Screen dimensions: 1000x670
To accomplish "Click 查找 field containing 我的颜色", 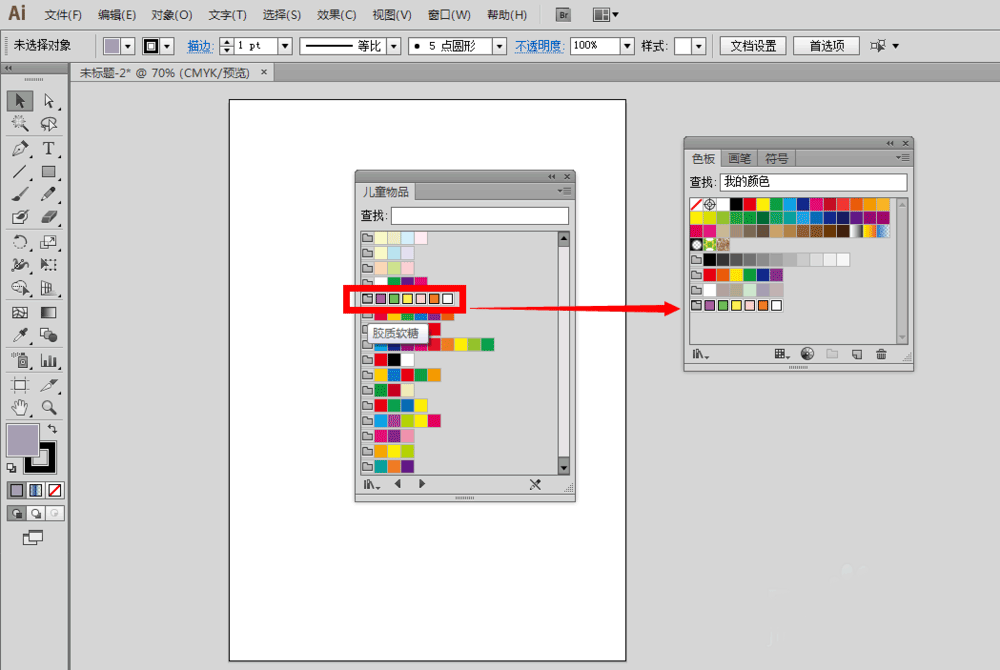I will (x=813, y=182).
